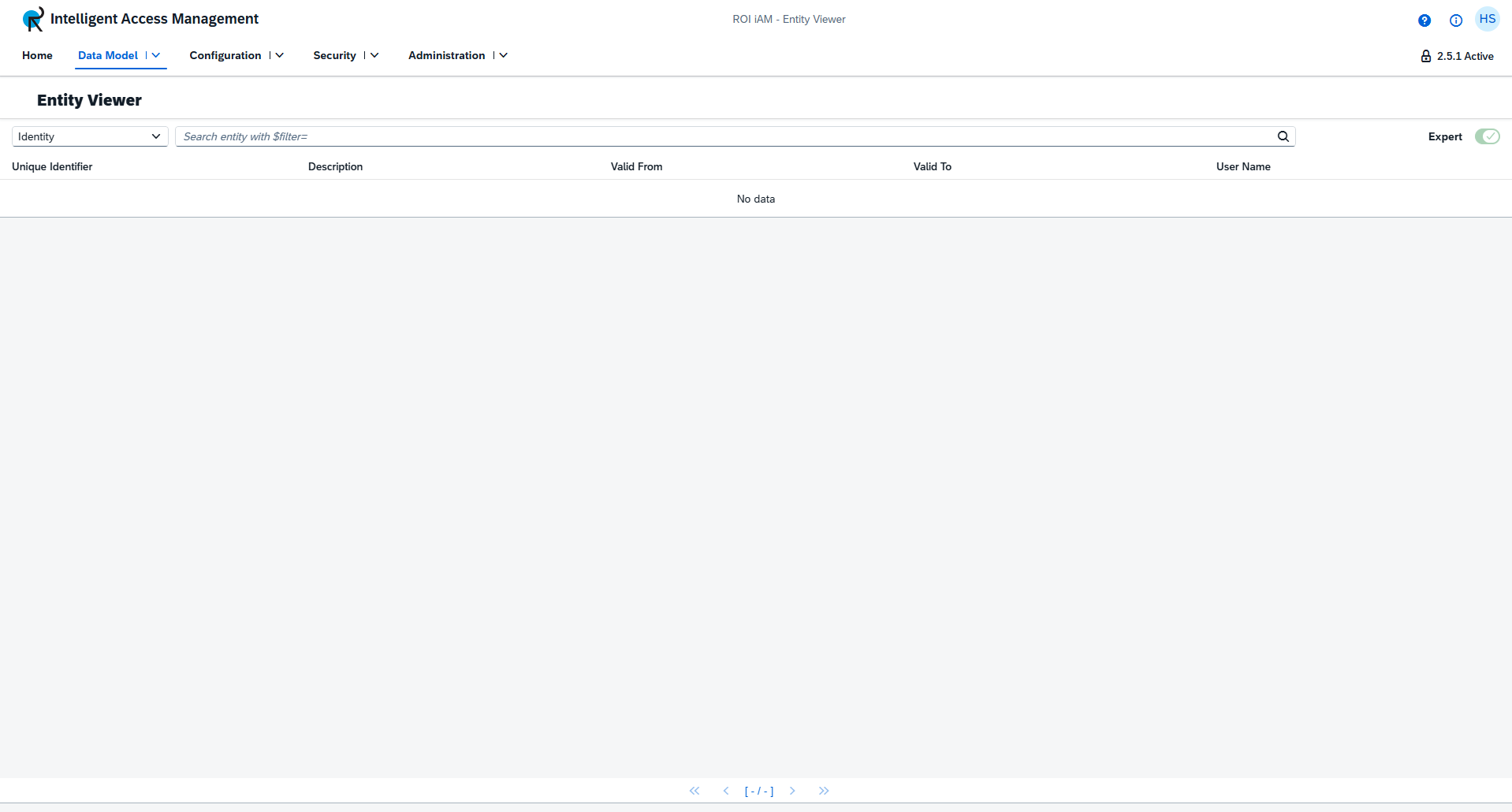Screen dimensions: 1512x812
Task: Click the lock icon next to 2.5.1 Active
Action: [1426, 55]
